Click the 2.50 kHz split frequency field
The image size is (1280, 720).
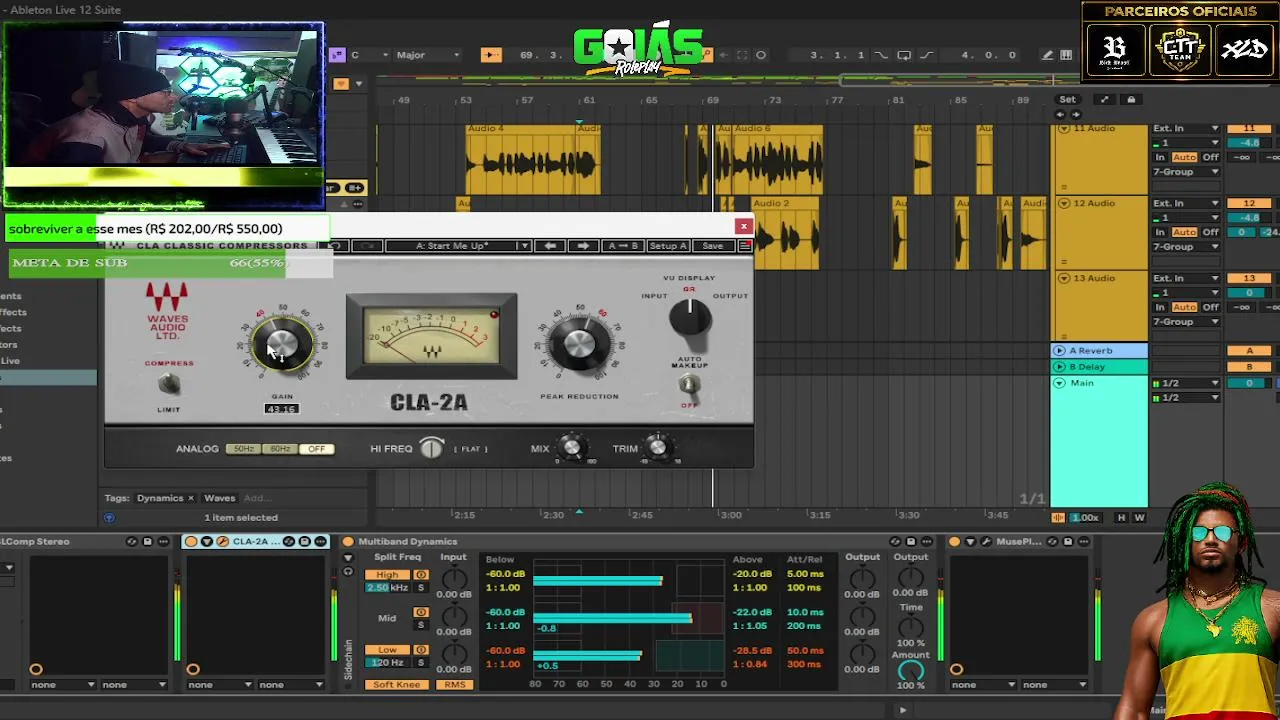(x=388, y=588)
